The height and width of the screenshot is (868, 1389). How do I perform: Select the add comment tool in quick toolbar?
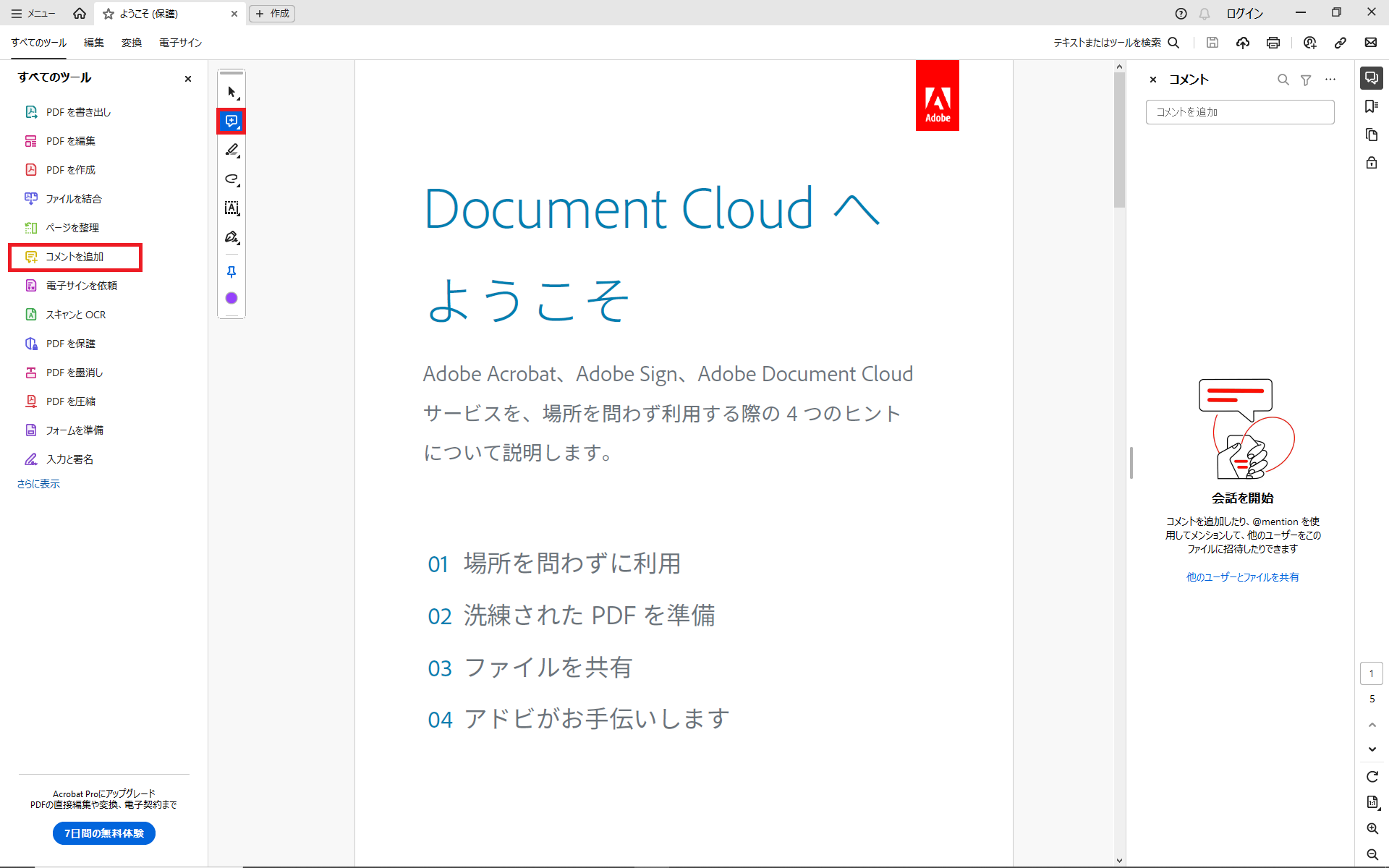click(x=231, y=122)
